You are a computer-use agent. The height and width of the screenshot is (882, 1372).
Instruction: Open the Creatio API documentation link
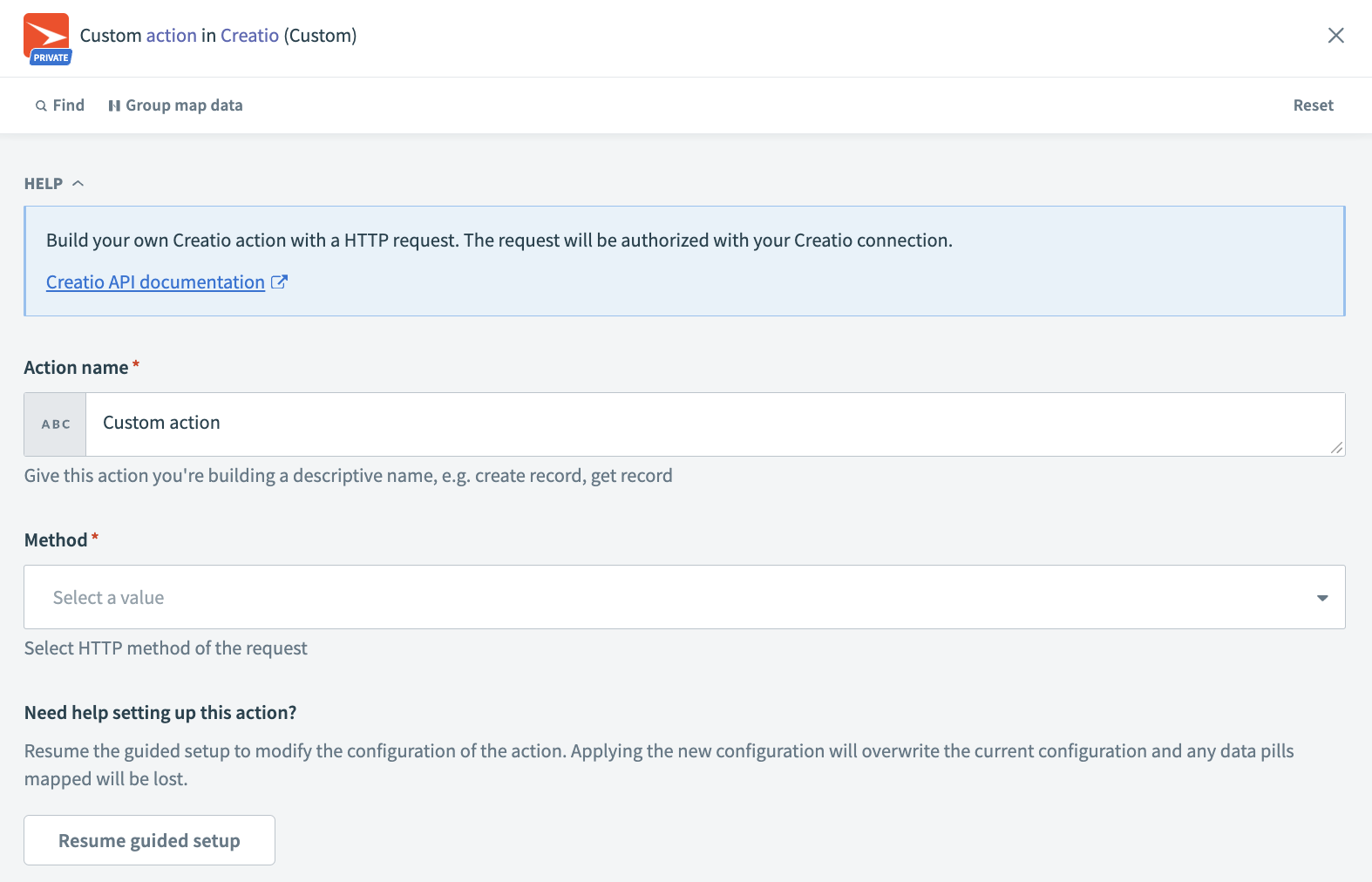155,282
